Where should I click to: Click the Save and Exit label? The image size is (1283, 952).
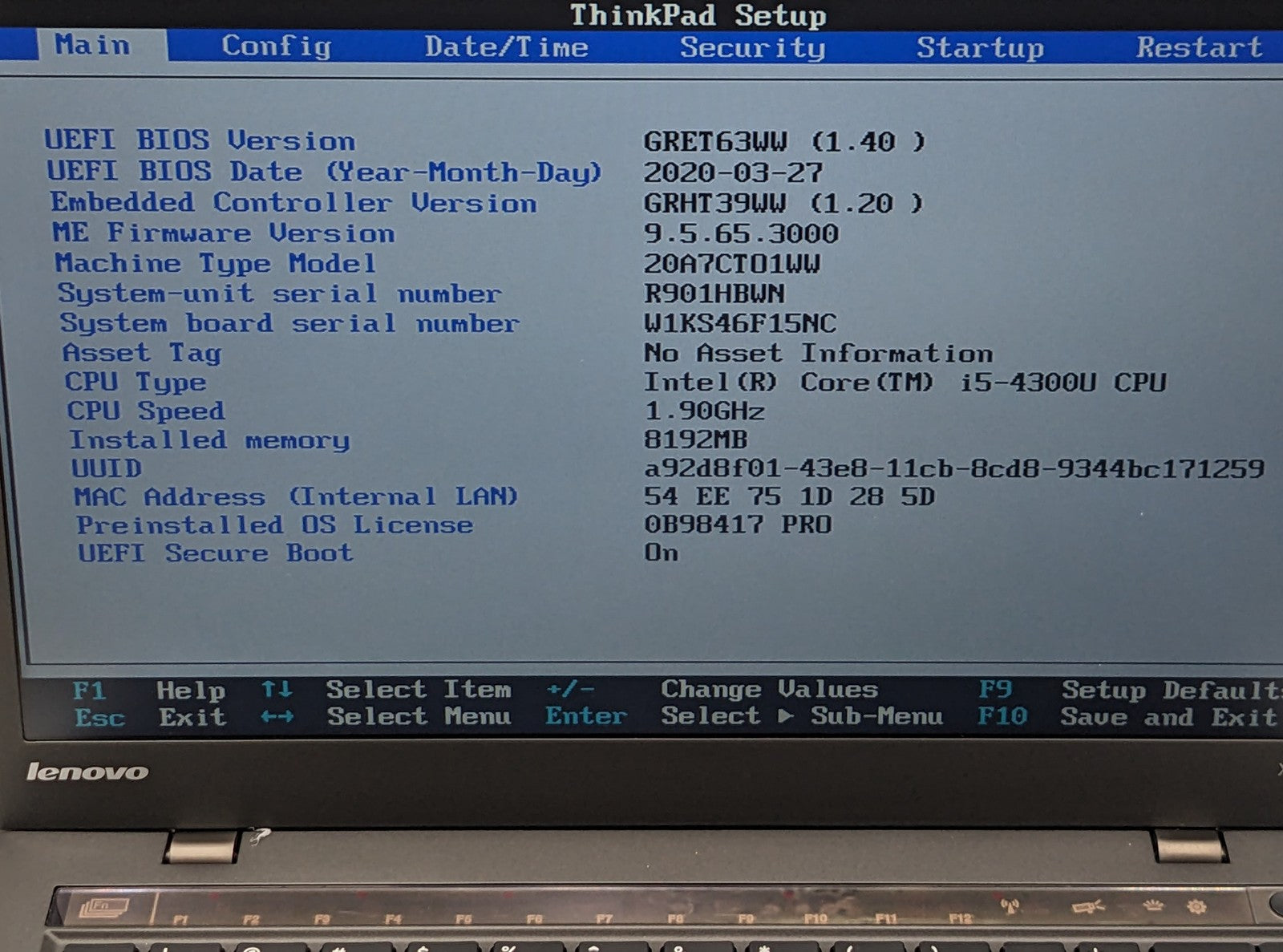(x=1168, y=716)
